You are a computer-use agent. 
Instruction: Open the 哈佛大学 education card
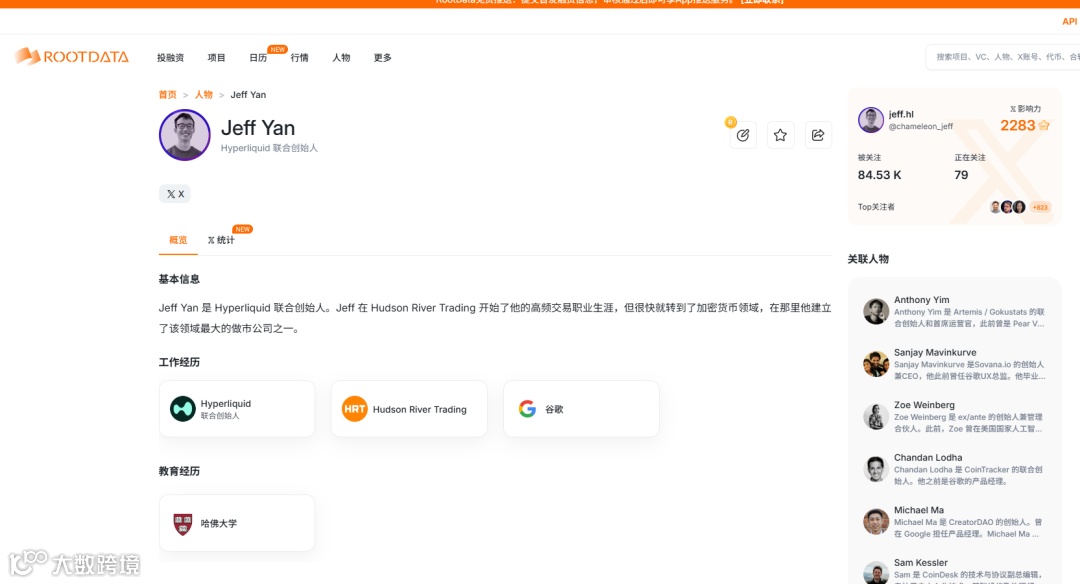pyautogui.click(x=237, y=523)
